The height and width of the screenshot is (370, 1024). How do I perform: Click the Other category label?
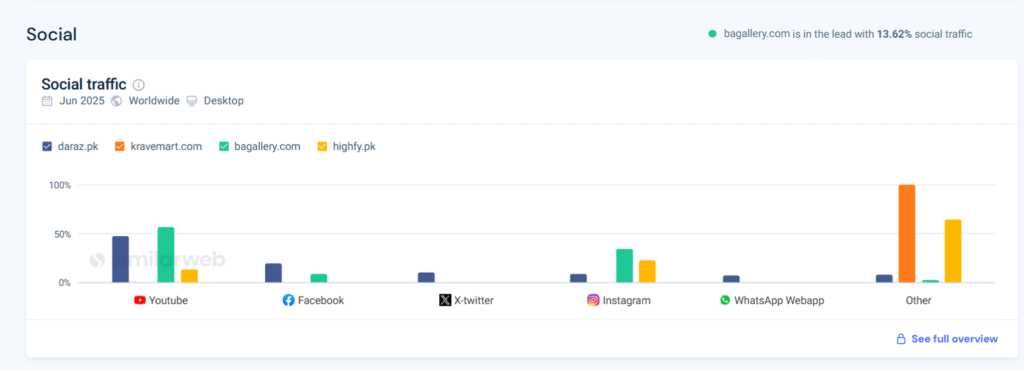point(918,301)
